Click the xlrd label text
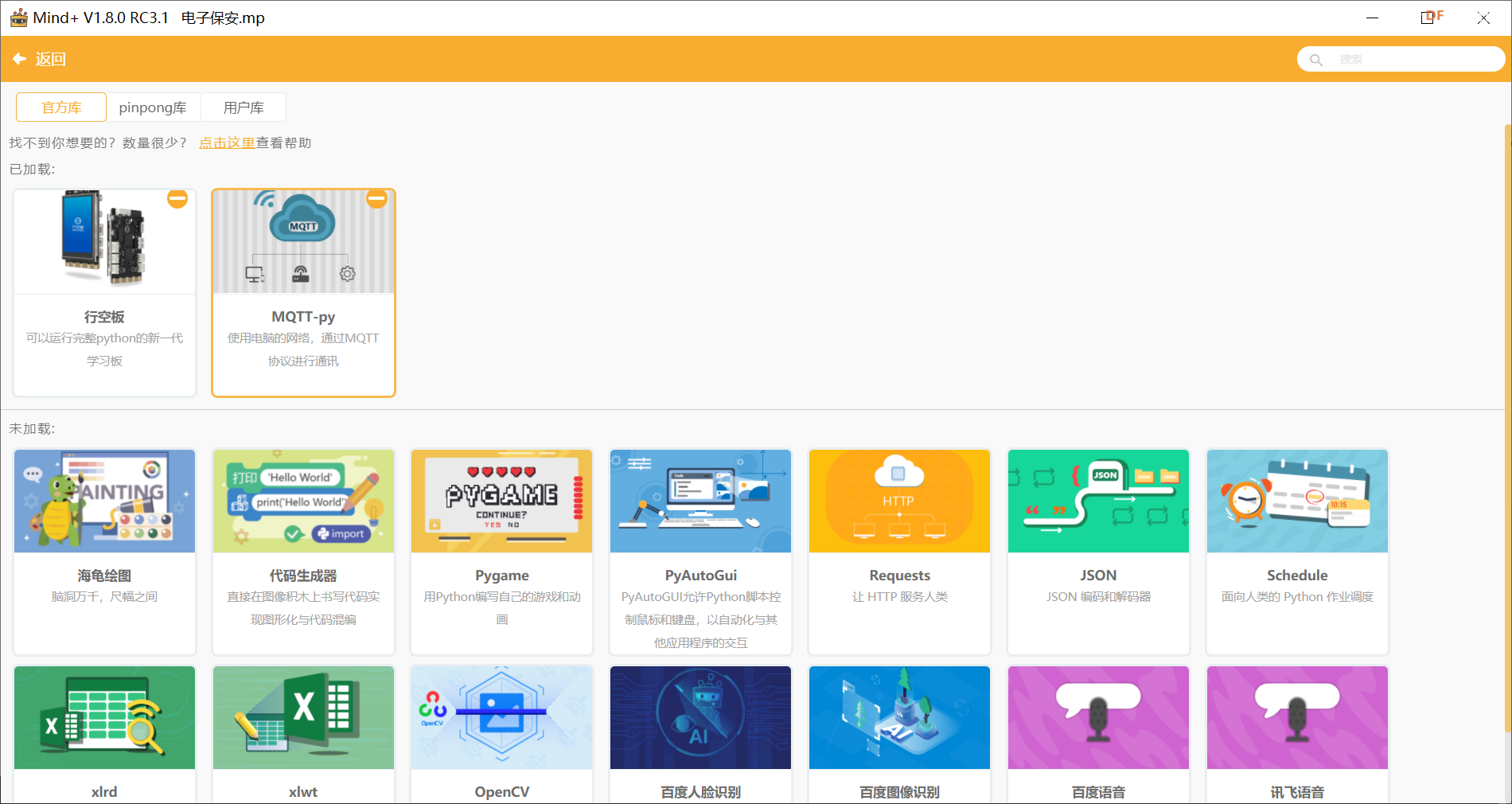Image resolution: width=1512 pixels, height=804 pixels. 104,792
